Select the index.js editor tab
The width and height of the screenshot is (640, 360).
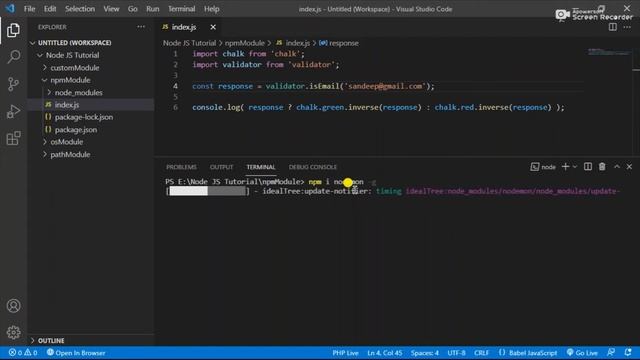click(184, 27)
